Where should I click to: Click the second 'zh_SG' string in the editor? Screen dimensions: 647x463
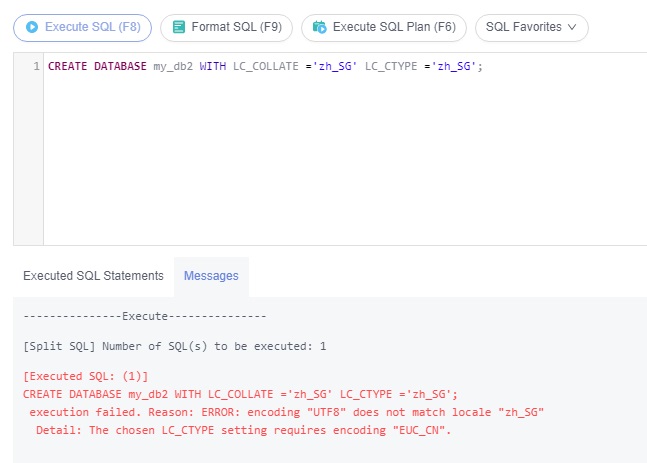point(453,66)
